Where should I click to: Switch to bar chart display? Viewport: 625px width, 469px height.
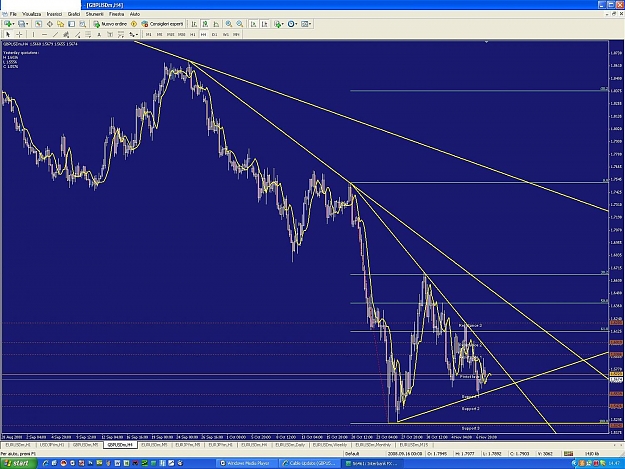194,24
